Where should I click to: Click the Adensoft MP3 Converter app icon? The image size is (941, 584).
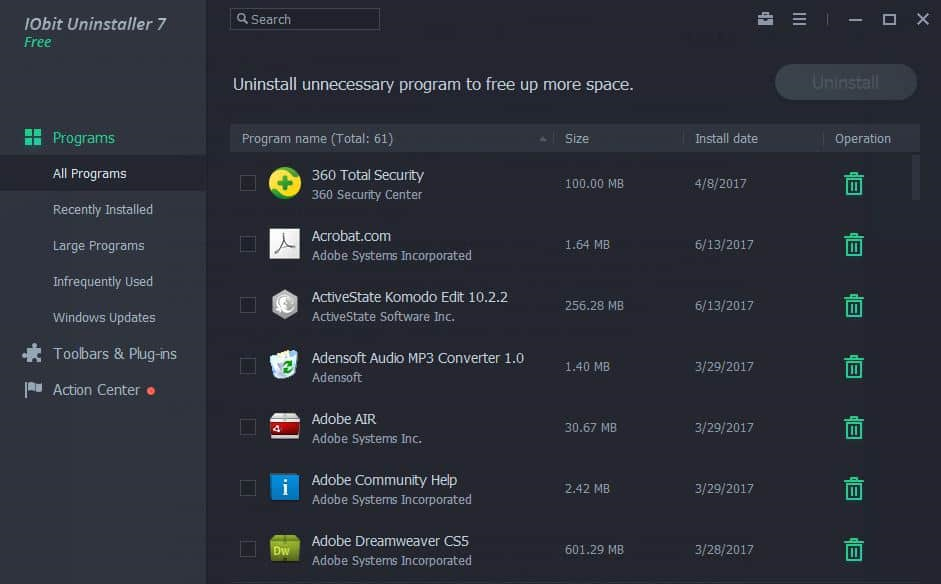284,365
